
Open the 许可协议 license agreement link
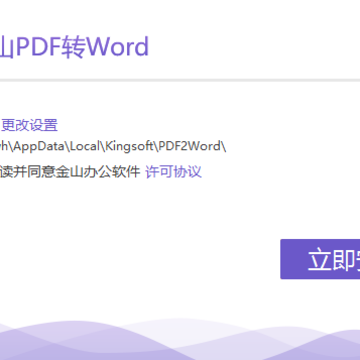pyautogui.click(x=173, y=172)
